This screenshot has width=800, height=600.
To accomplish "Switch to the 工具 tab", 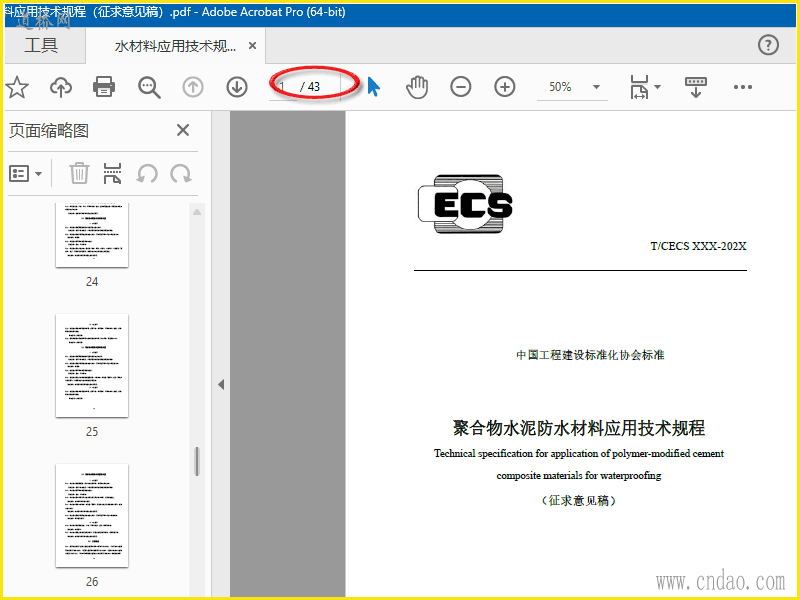I will (x=41, y=45).
